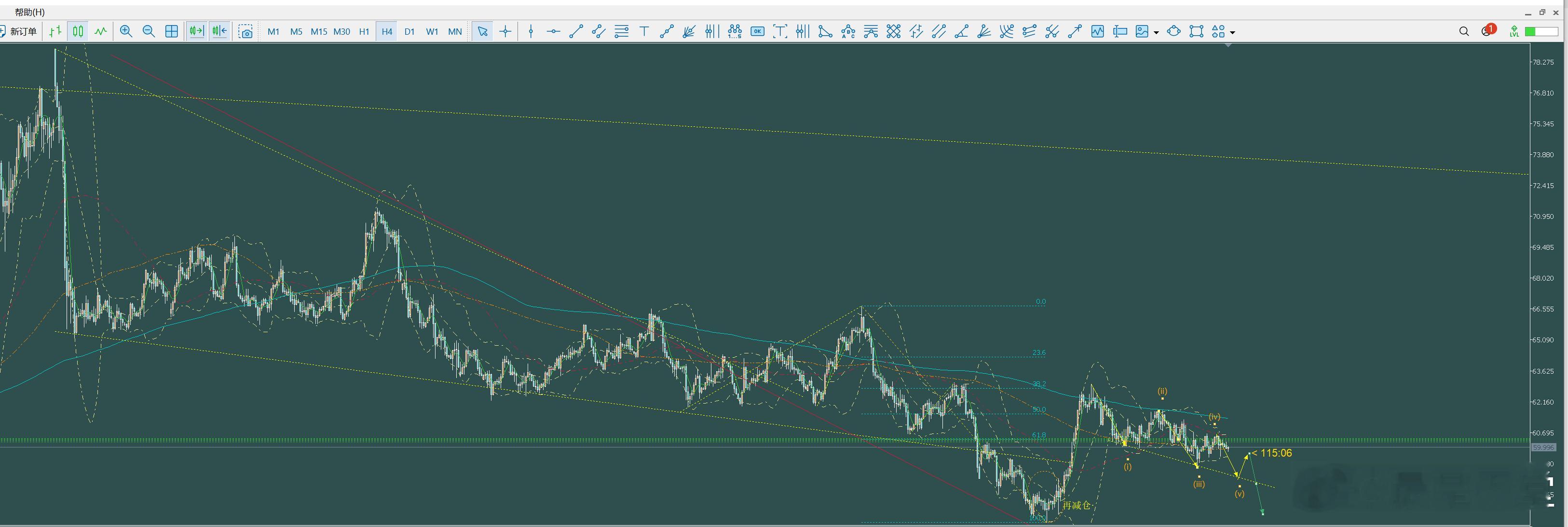
Task: Open the image object dropdown arrow
Action: tap(1156, 32)
